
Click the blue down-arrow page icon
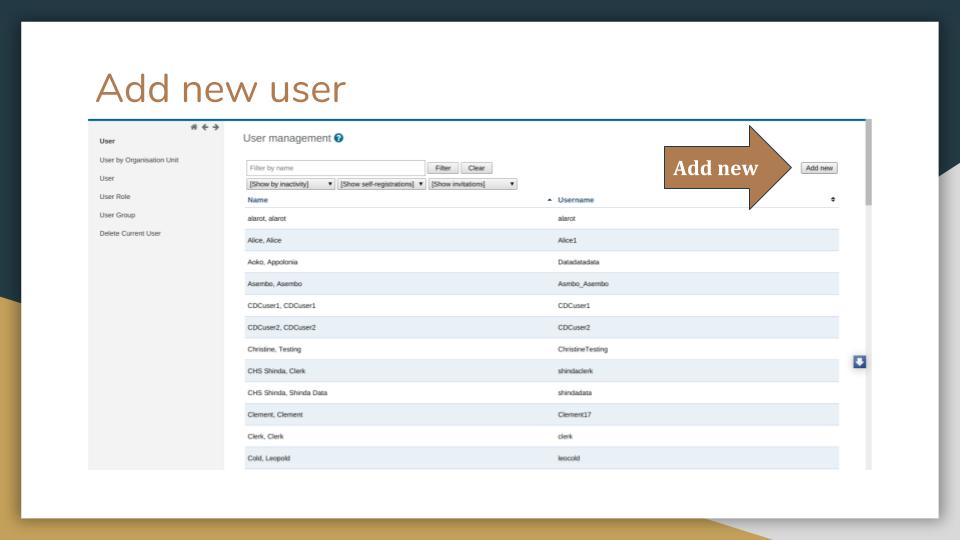(860, 362)
